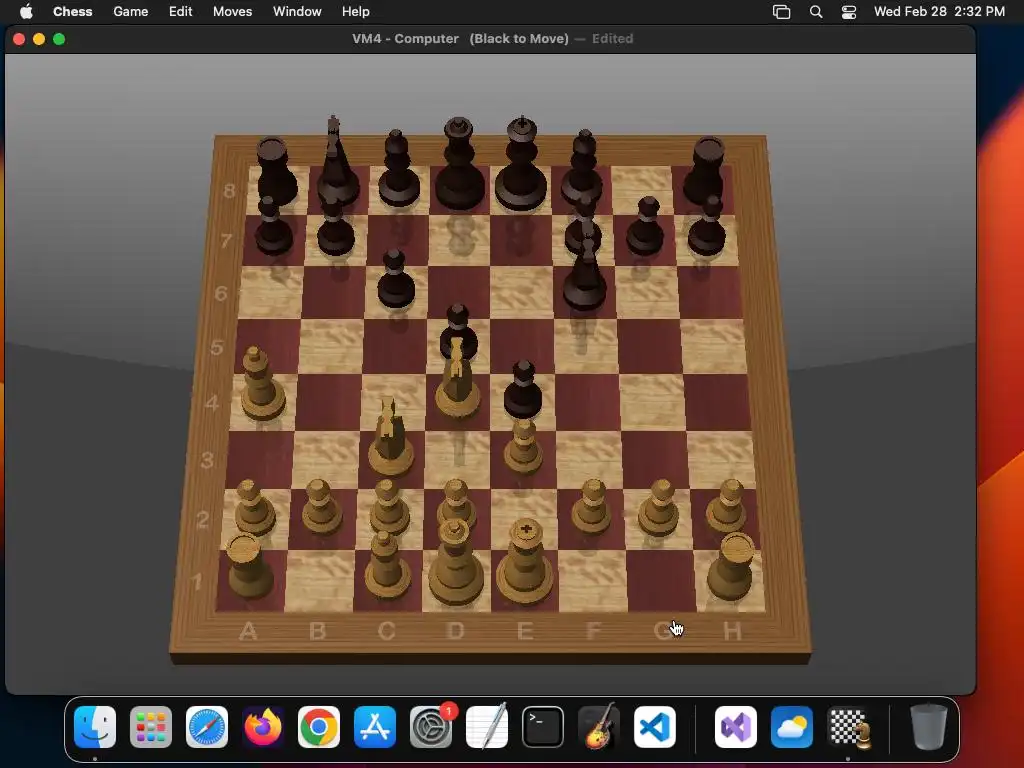1024x768 pixels.
Task: Open Launchpad from the Dock
Action: coord(151,727)
